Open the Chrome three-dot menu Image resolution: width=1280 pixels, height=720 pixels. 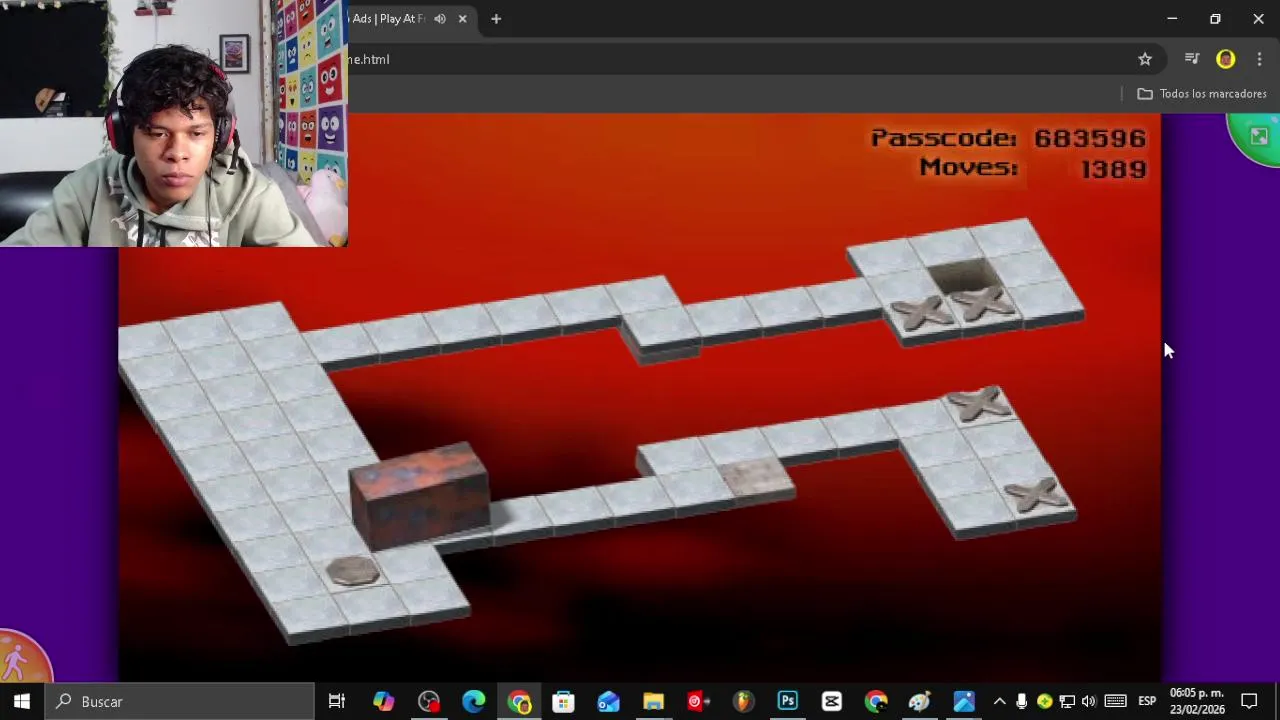[1259, 59]
